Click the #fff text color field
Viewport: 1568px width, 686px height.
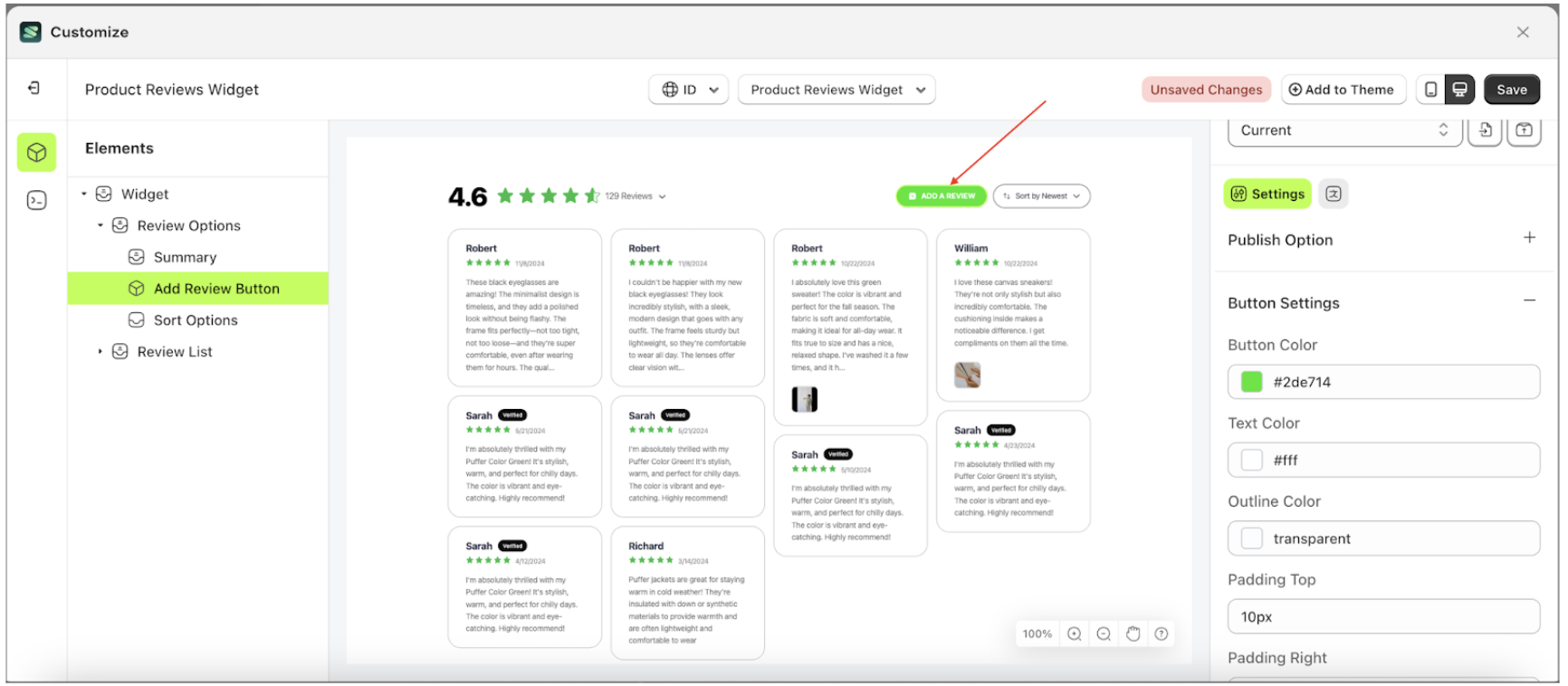(x=1384, y=460)
